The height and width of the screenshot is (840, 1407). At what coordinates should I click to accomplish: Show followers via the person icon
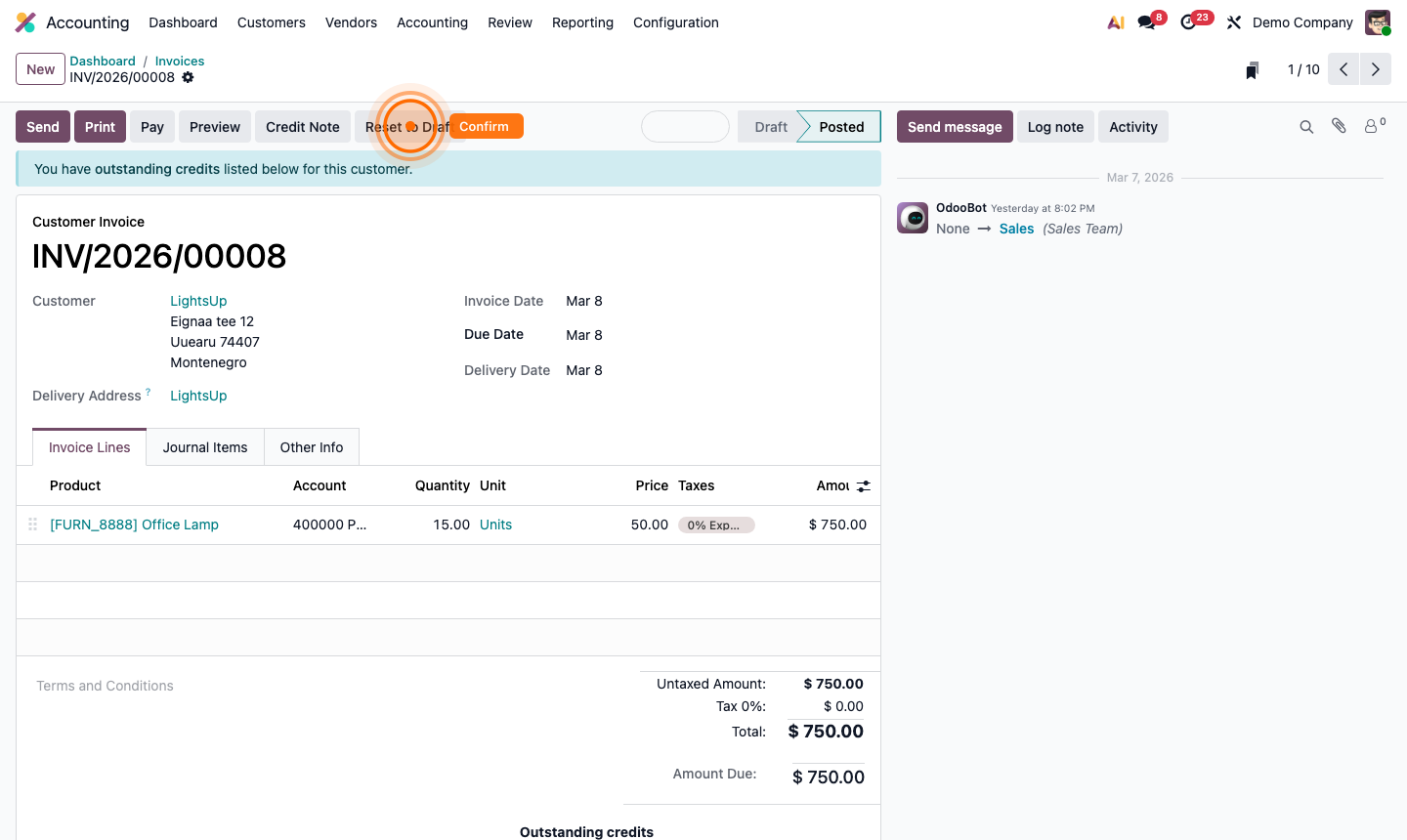[x=1370, y=126]
